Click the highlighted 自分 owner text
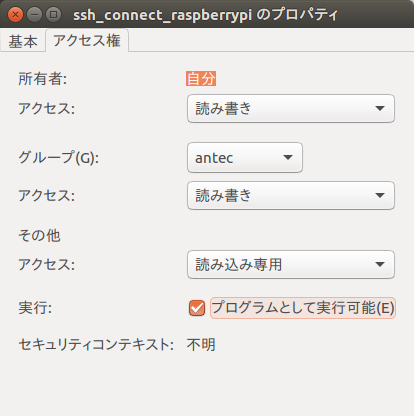 (x=201, y=79)
